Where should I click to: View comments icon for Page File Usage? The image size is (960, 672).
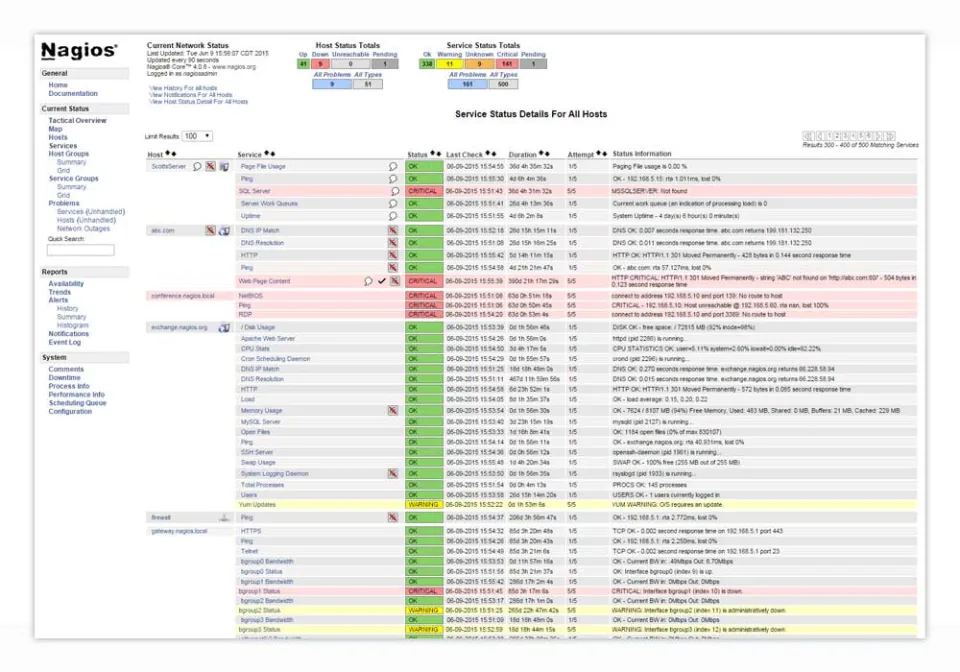coord(393,166)
